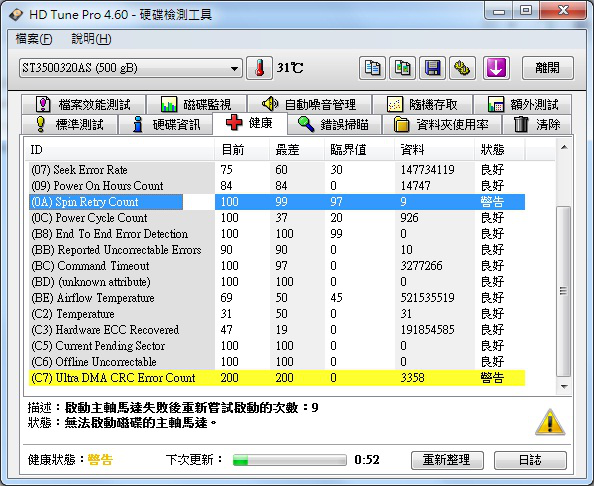Click the next update progress bar
Viewport: 594px width, 486px height.
(x=290, y=460)
